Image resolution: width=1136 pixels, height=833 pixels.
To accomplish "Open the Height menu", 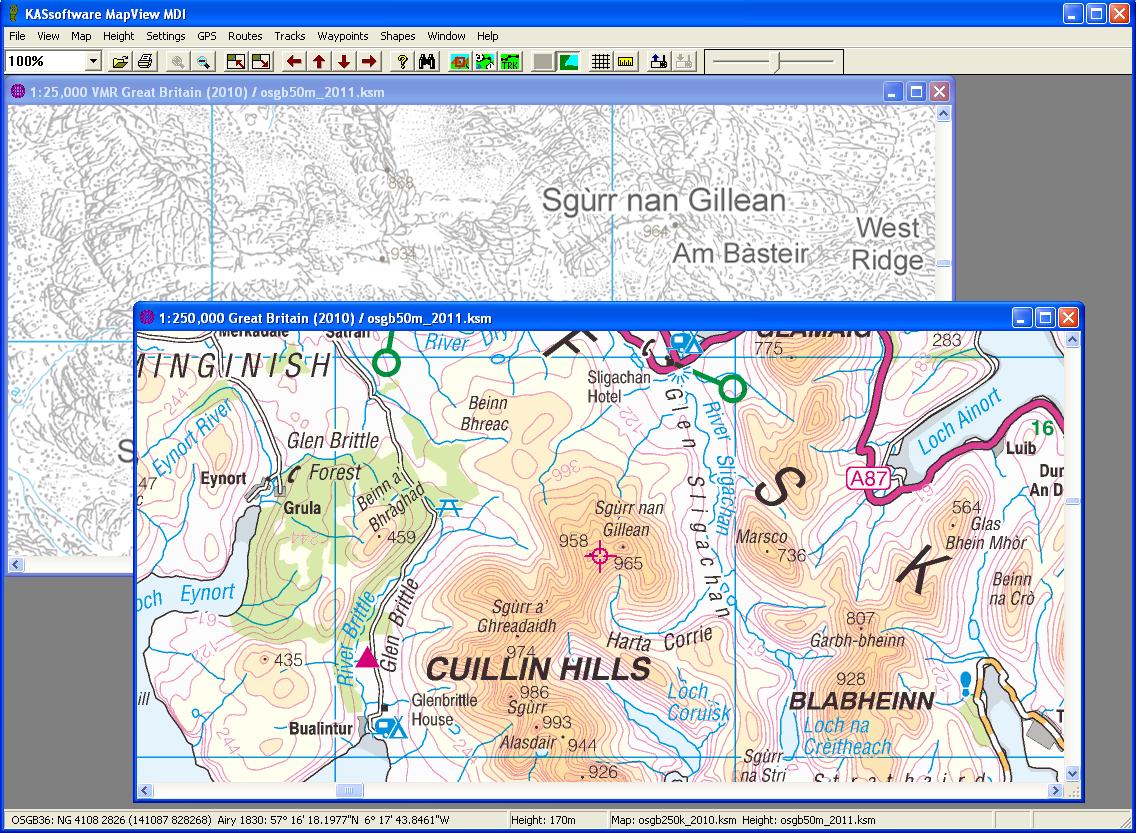I will coord(118,35).
